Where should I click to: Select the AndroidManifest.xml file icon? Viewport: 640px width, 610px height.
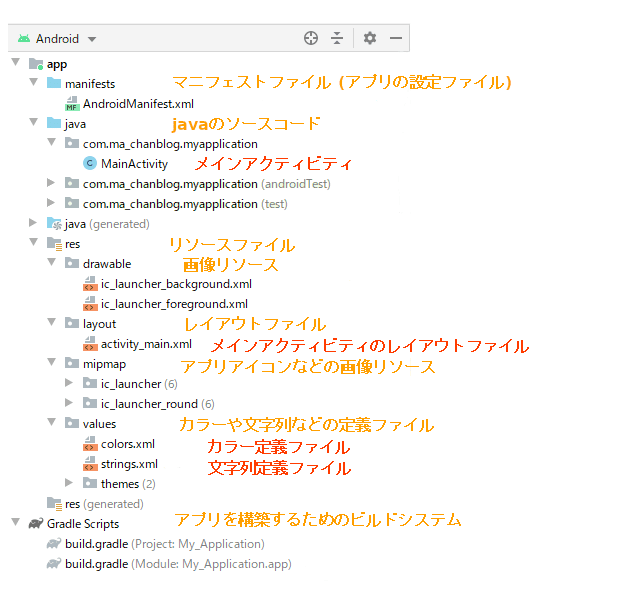pyautogui.click(x=72, y=104)
